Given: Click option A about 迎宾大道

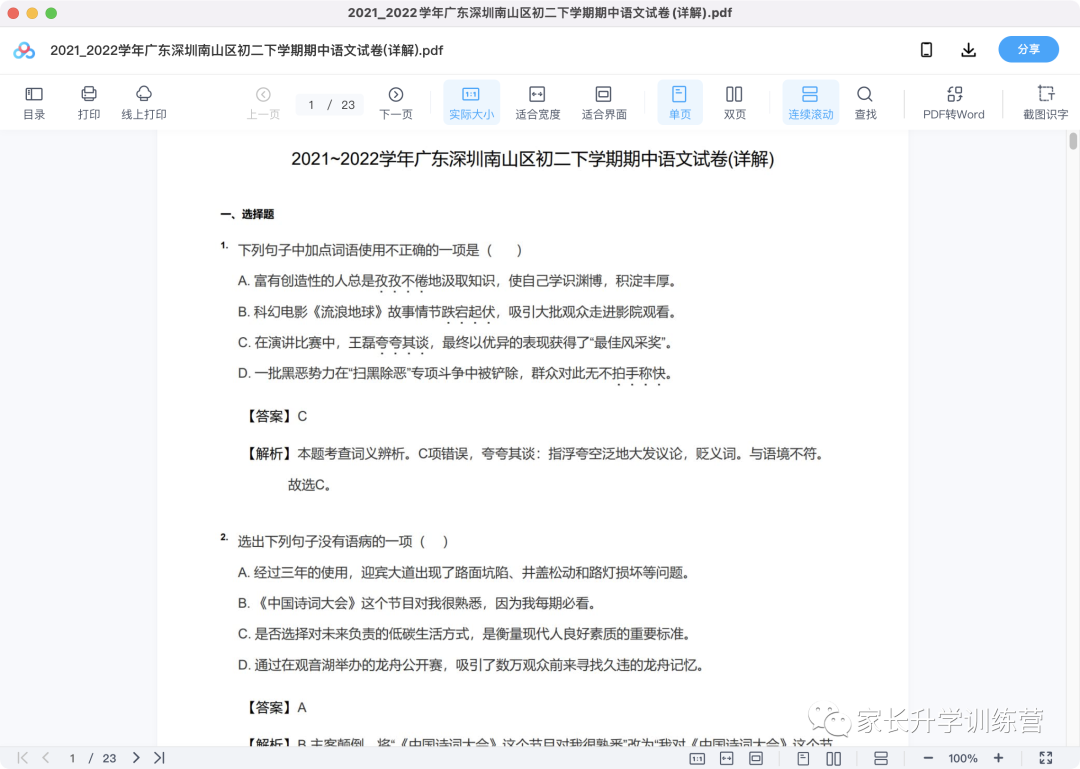Looking at the screenshot, I should coord(464,573).
